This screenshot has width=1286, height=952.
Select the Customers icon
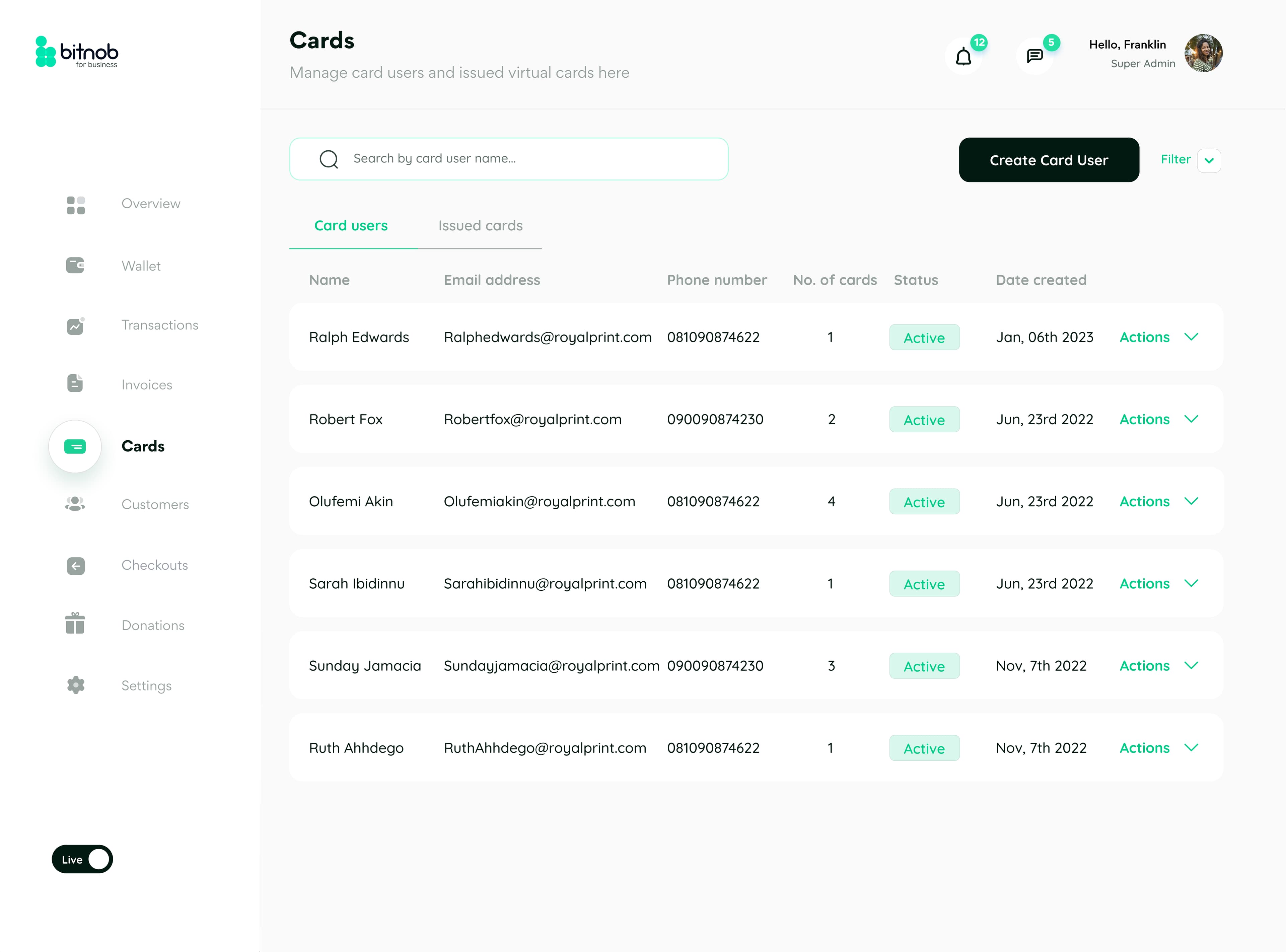[75, 504]
